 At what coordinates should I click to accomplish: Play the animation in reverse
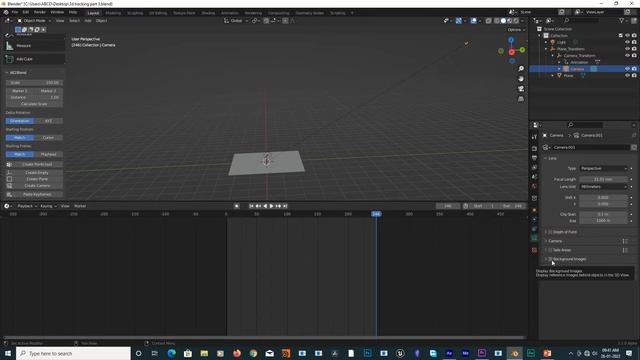tap(265, 206)
